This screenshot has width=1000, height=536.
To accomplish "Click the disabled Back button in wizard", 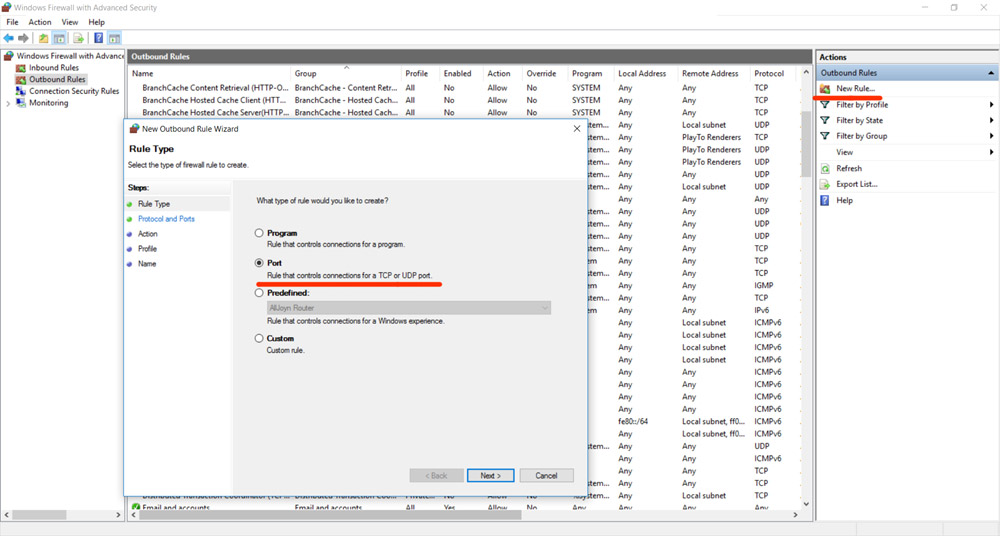I will click(x=436, y=475).
